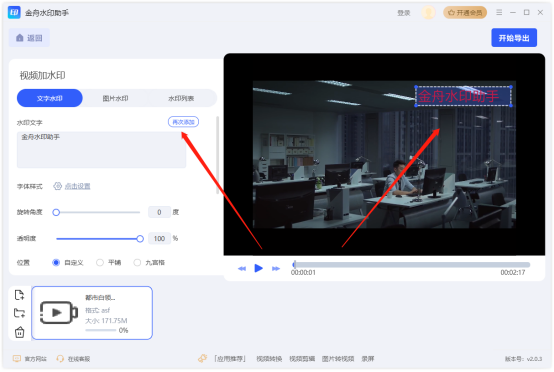Select the 自定义 position radio button
The height and width of the screenshot is (372, 554).
coord(56,262)
